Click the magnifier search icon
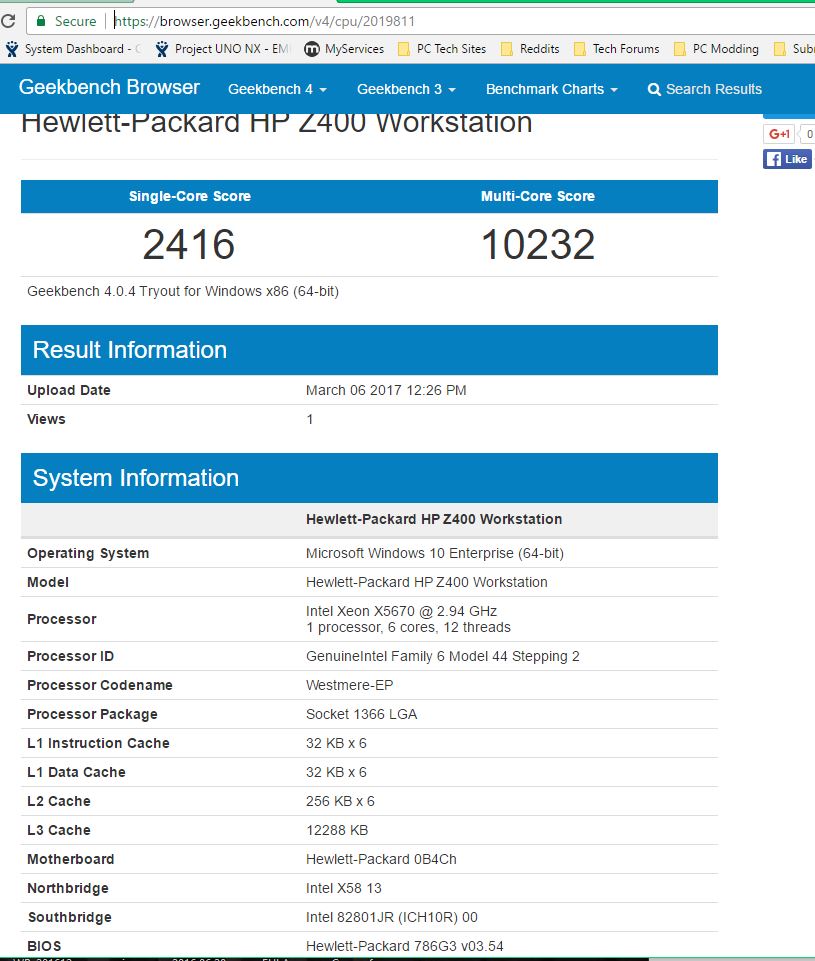The height and width of the screenshot is (961, 815). pyautogui.click(x=654, y=89)
